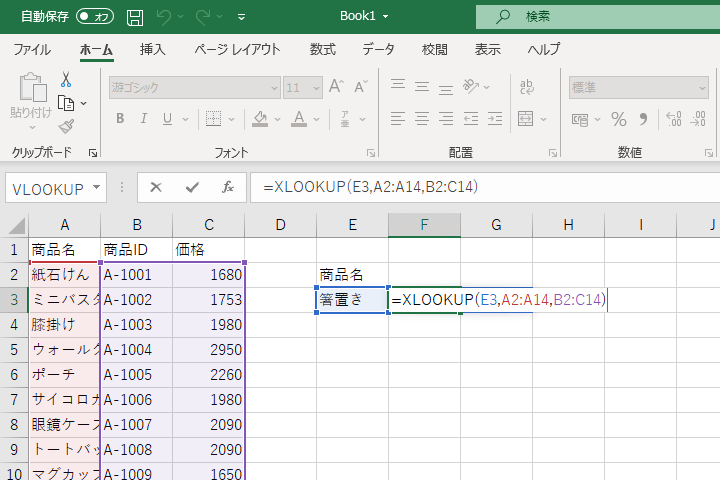Viewport: 720px width, 480px height.
Task: Open the ヘルプ tab
Action: click(544, 49)
